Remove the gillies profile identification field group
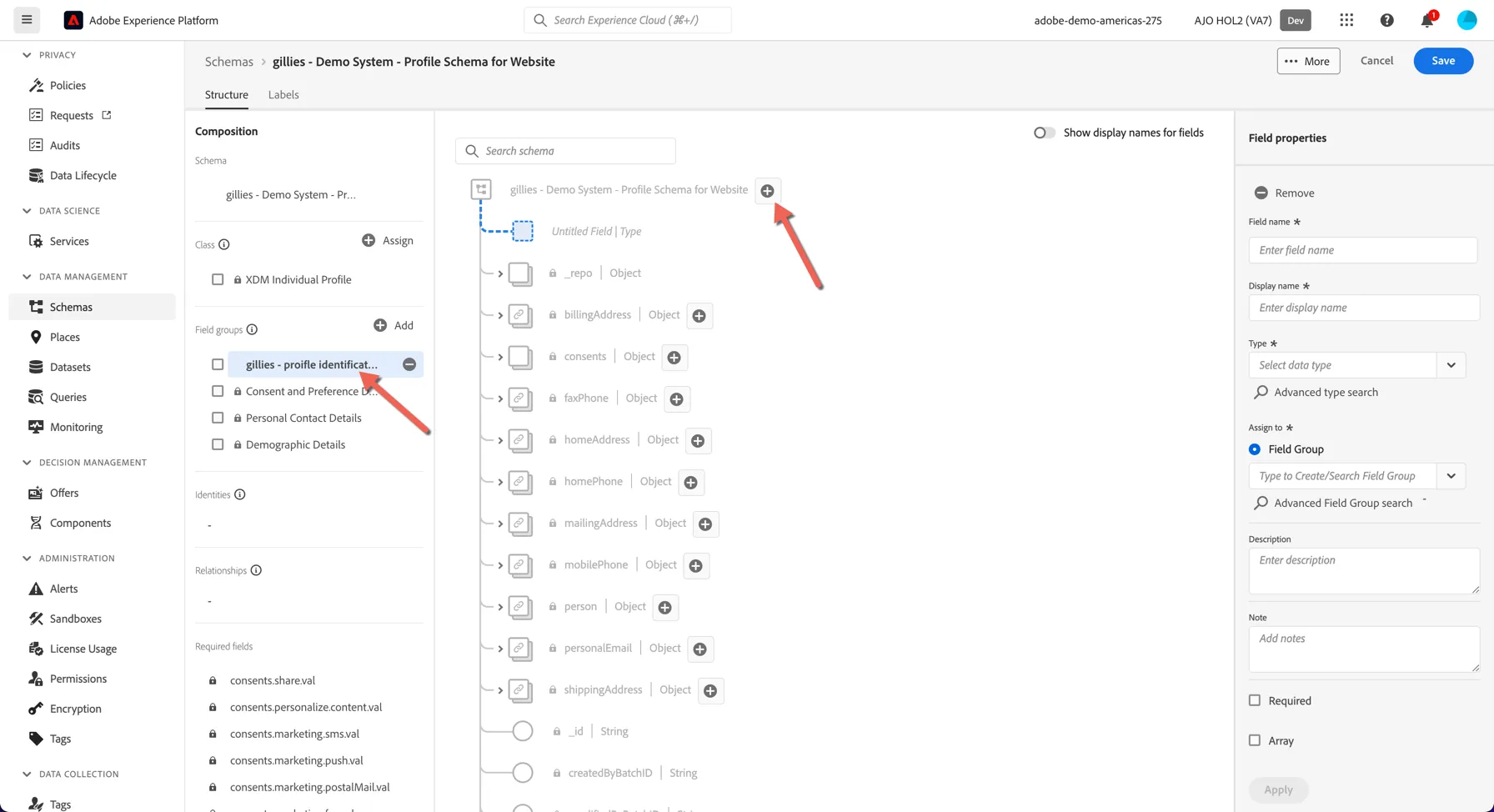Viewport: 1494px width, 812px height. point(409,364)
